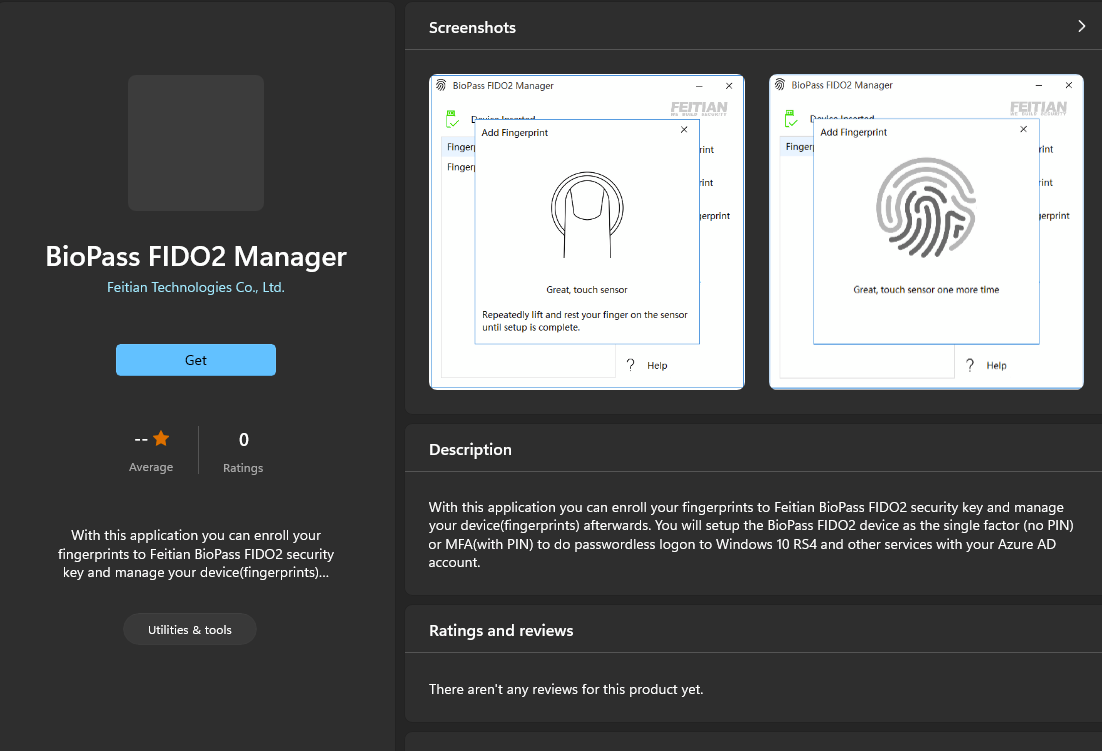Image resolution: width=1102 pixels, height=751 pixels.
Task: Click BioPass fingerprint logo in first screenshot's title bar
Action: pyautogui.click(x=442, y=86)
